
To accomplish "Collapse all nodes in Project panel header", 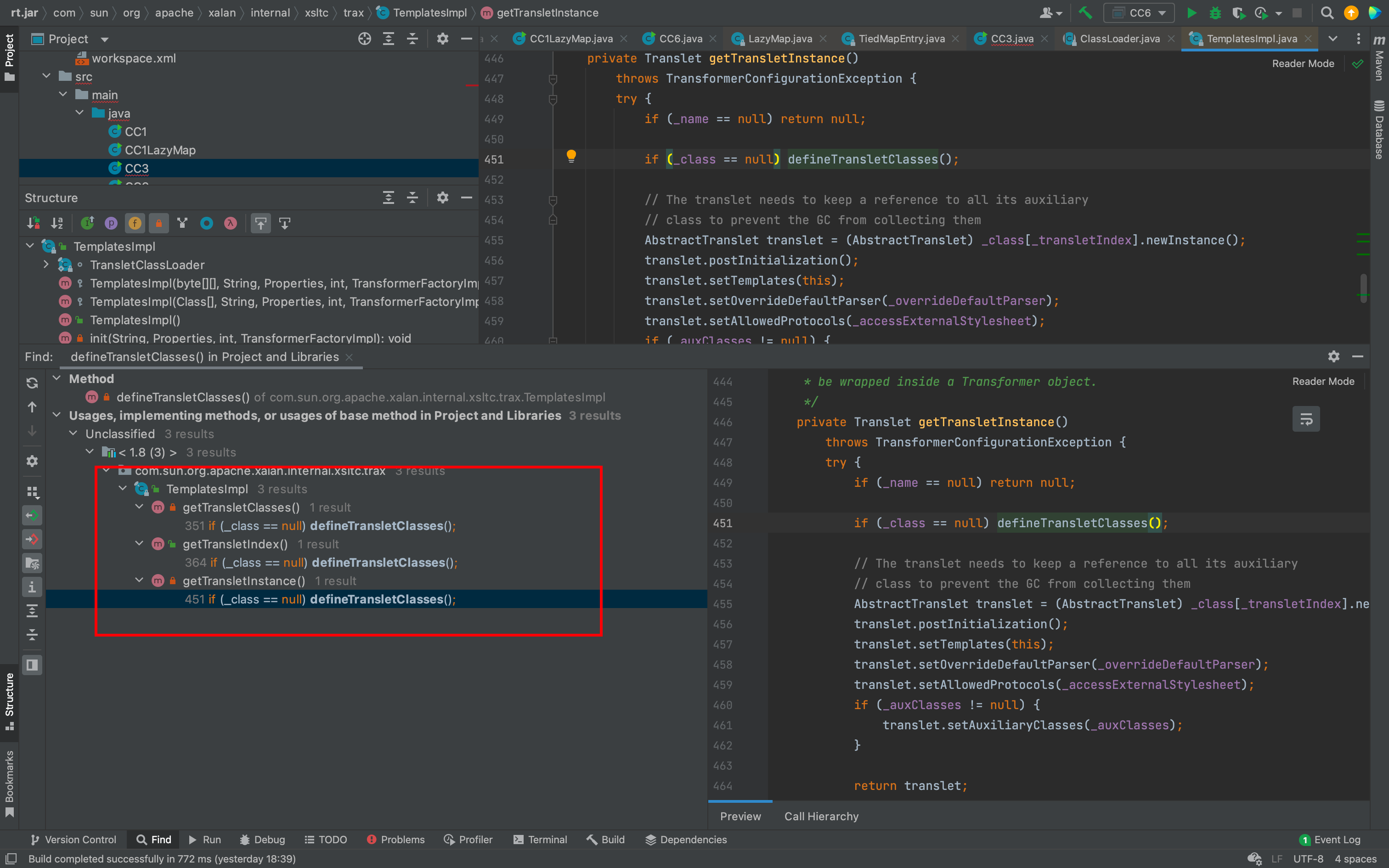I will tap(412, 39).
